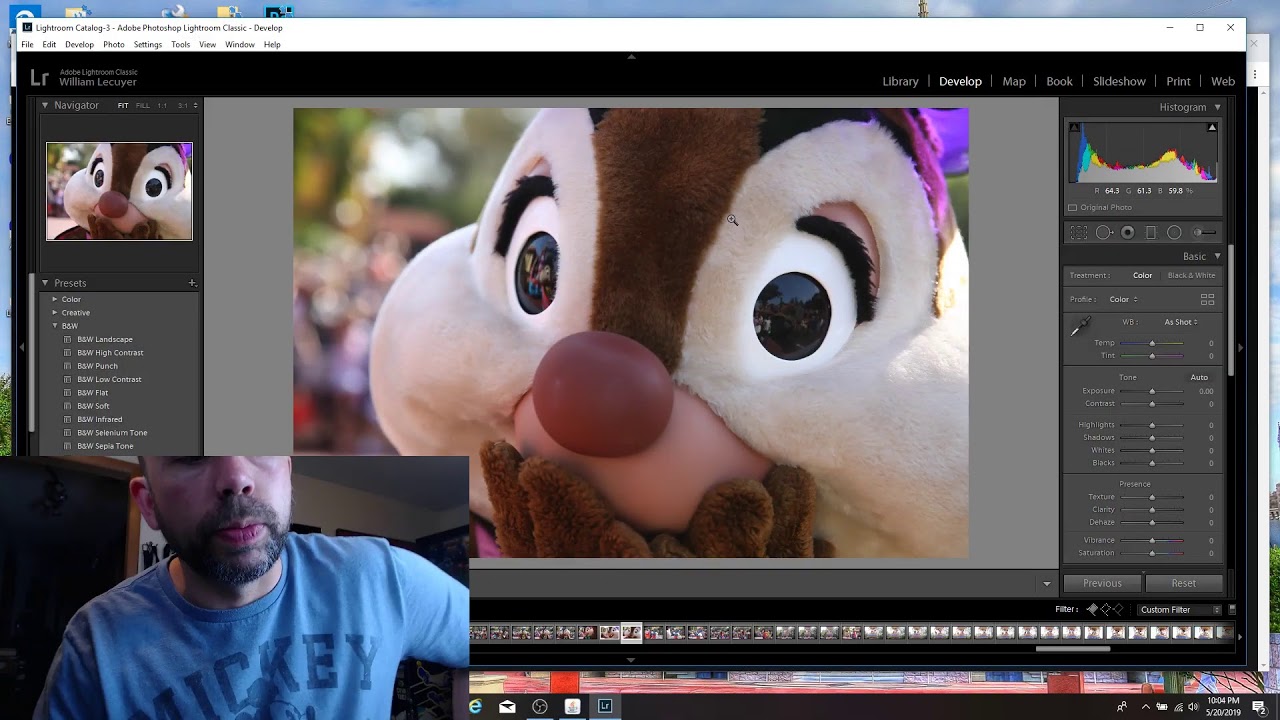Open the Develop menu

tap(79, 44)
